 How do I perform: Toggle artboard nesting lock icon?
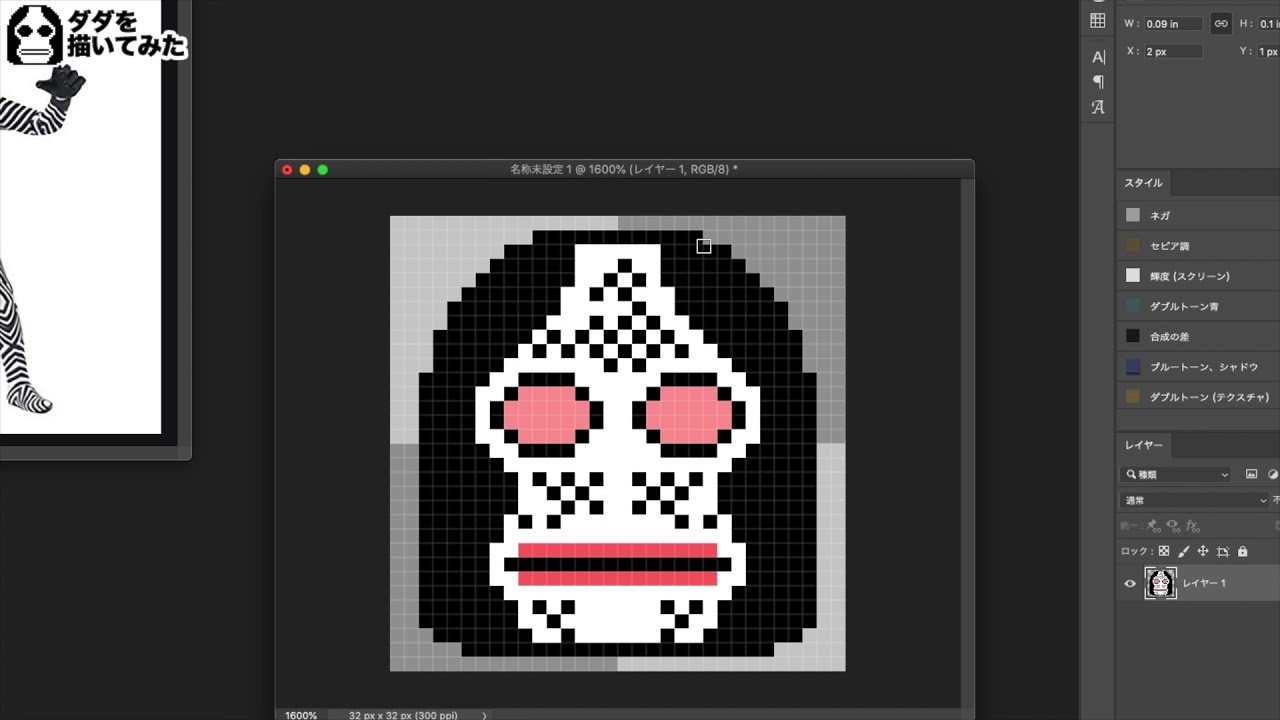point(1223,551)
